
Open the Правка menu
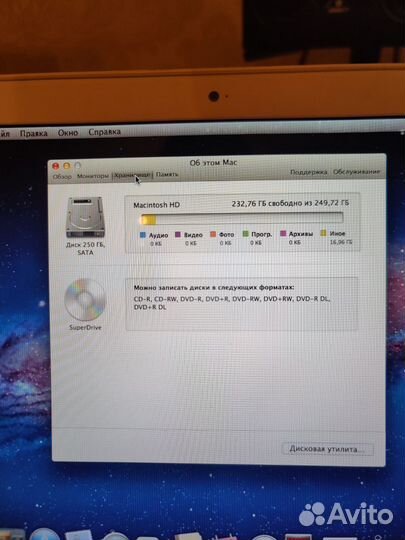(x=33, y=133)
